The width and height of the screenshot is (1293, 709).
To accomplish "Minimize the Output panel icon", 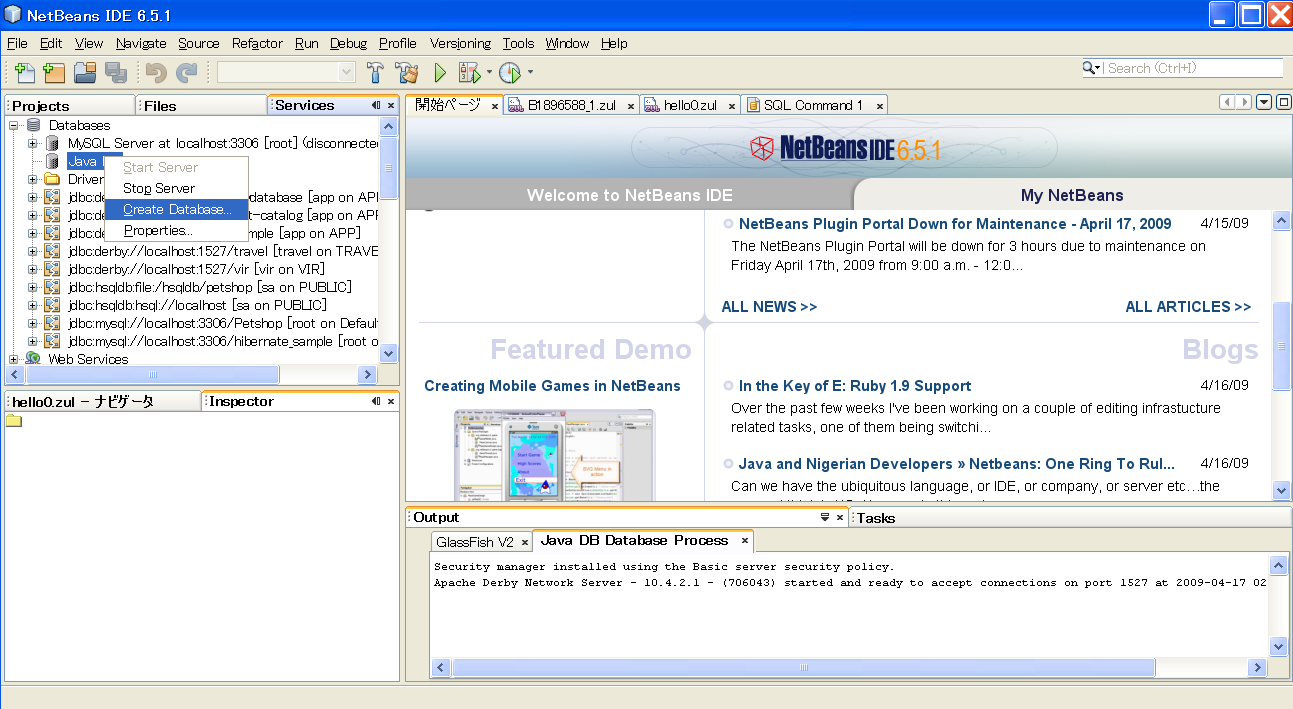I will (x=825, y=517).
